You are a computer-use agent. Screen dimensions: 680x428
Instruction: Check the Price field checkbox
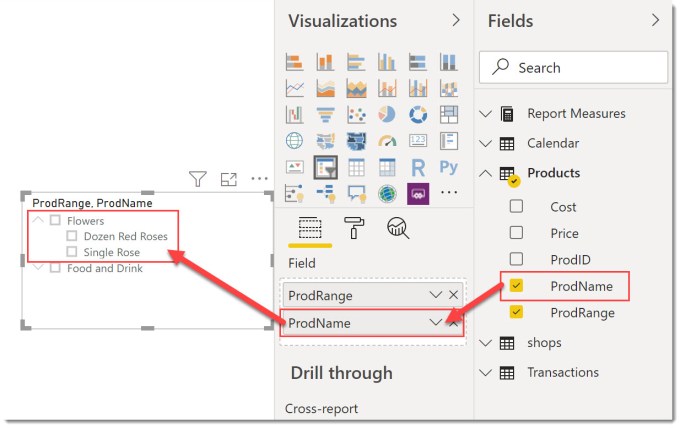coord(516,232)
